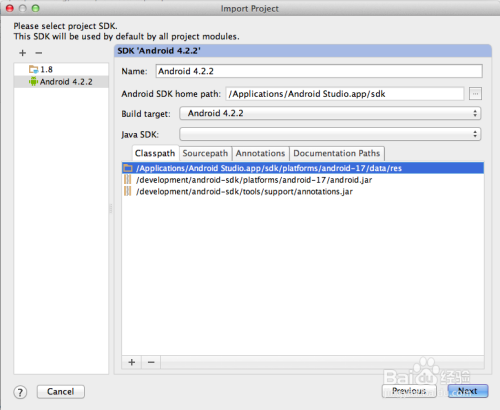Screen dimensions: 500x410
Task: Remove a classpath entry with the minus button under the classpath list
Action: click(151, 362)
